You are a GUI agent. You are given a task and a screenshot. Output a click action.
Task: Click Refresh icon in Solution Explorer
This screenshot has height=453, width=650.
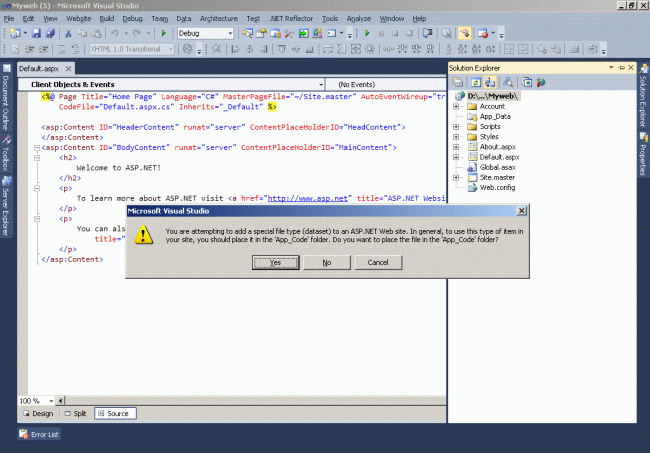point(476,82)
